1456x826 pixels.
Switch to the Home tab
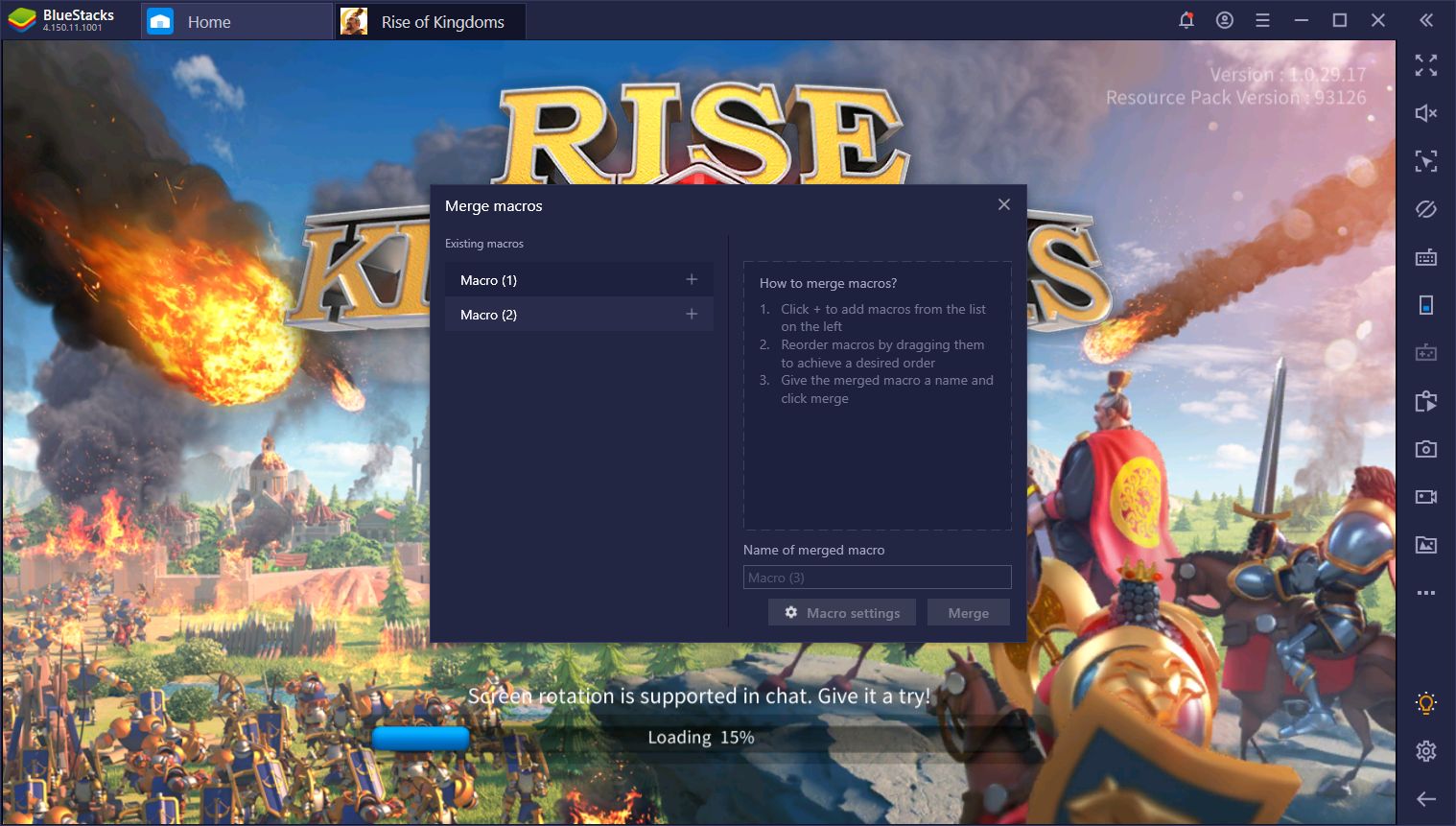pos(236,21)
